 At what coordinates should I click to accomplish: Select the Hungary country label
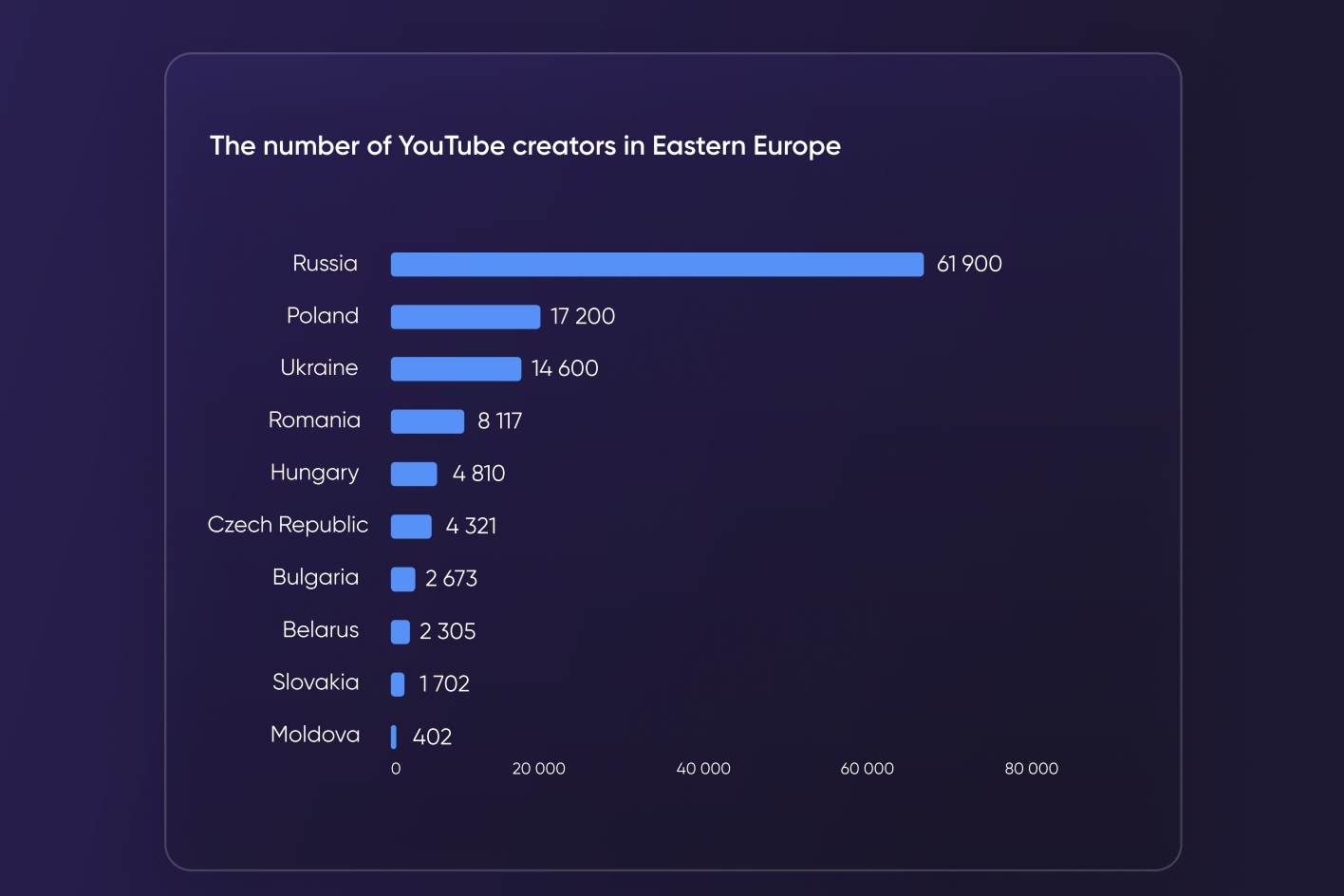[314, 473]
